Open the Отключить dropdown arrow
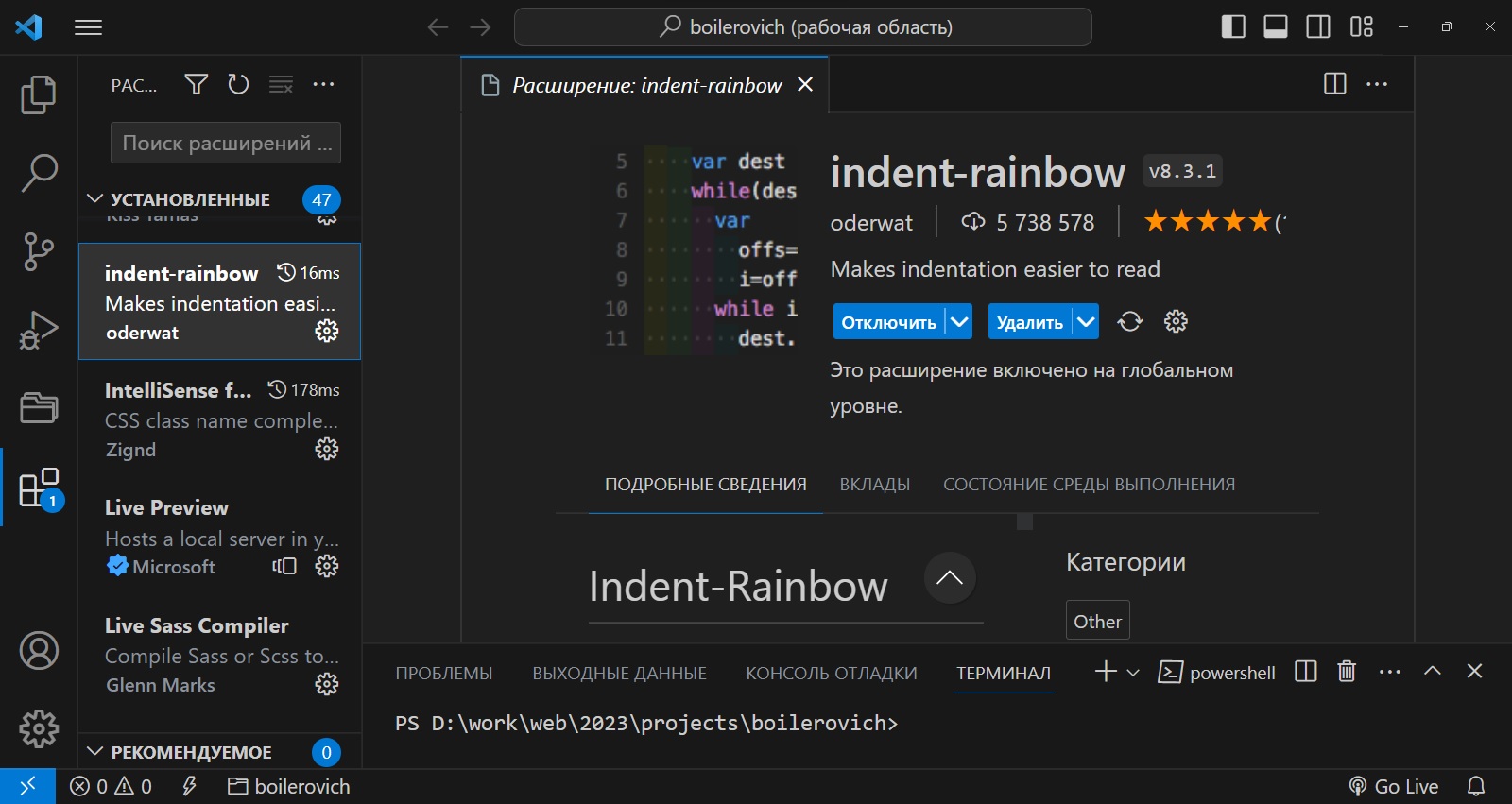Image resolution: width=1512 pixels, height=804 pixels. coord(959,322)
